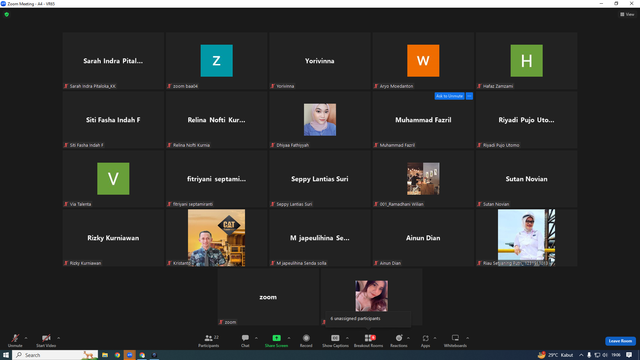Image resolution: width=640 pixels, height=360 pixels.
Task: Open Zoom Apps
Action: [x=425, y=340]
